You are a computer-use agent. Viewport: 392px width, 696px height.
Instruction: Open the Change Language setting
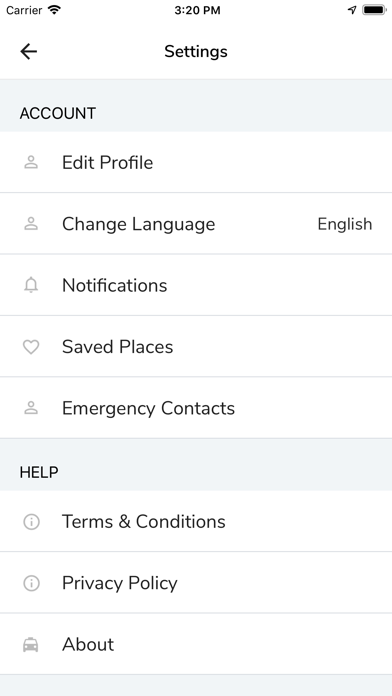click(196, 224)
